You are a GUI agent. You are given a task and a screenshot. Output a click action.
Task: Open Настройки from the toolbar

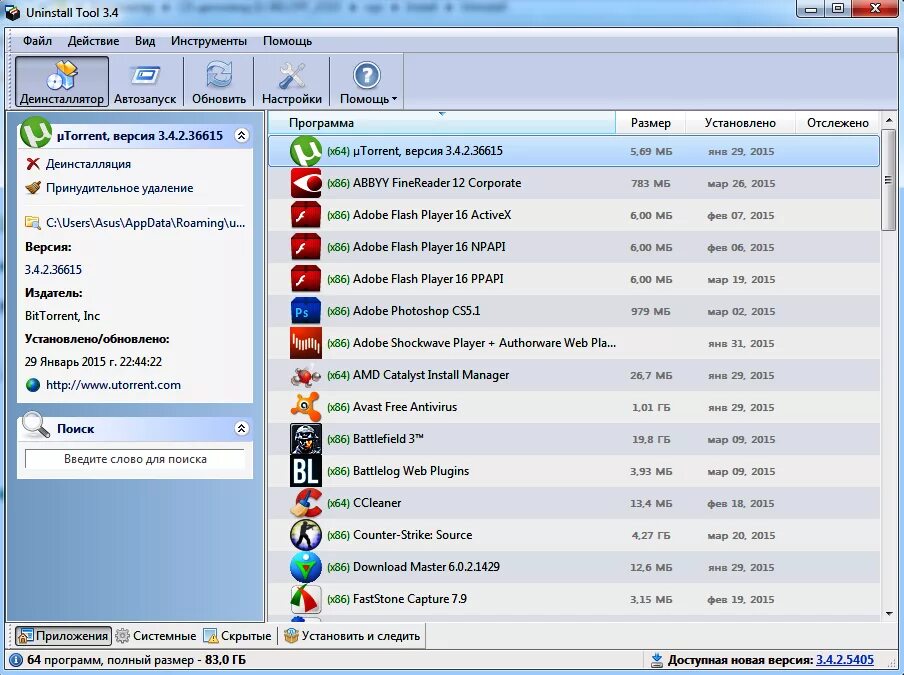click(292, 82)
